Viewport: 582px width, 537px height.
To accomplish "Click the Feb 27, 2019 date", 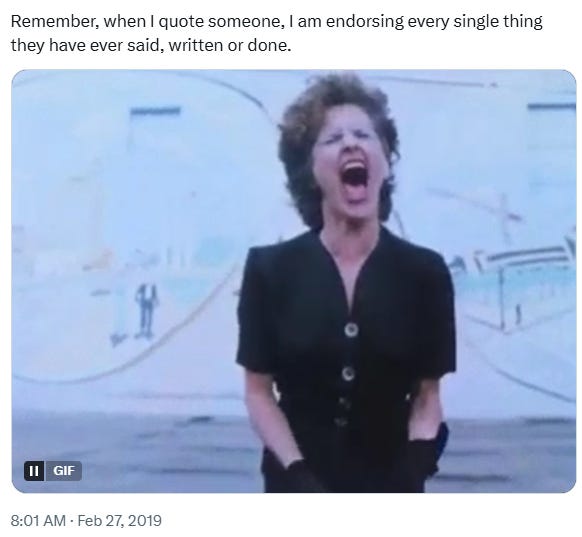I will (120, 520).
